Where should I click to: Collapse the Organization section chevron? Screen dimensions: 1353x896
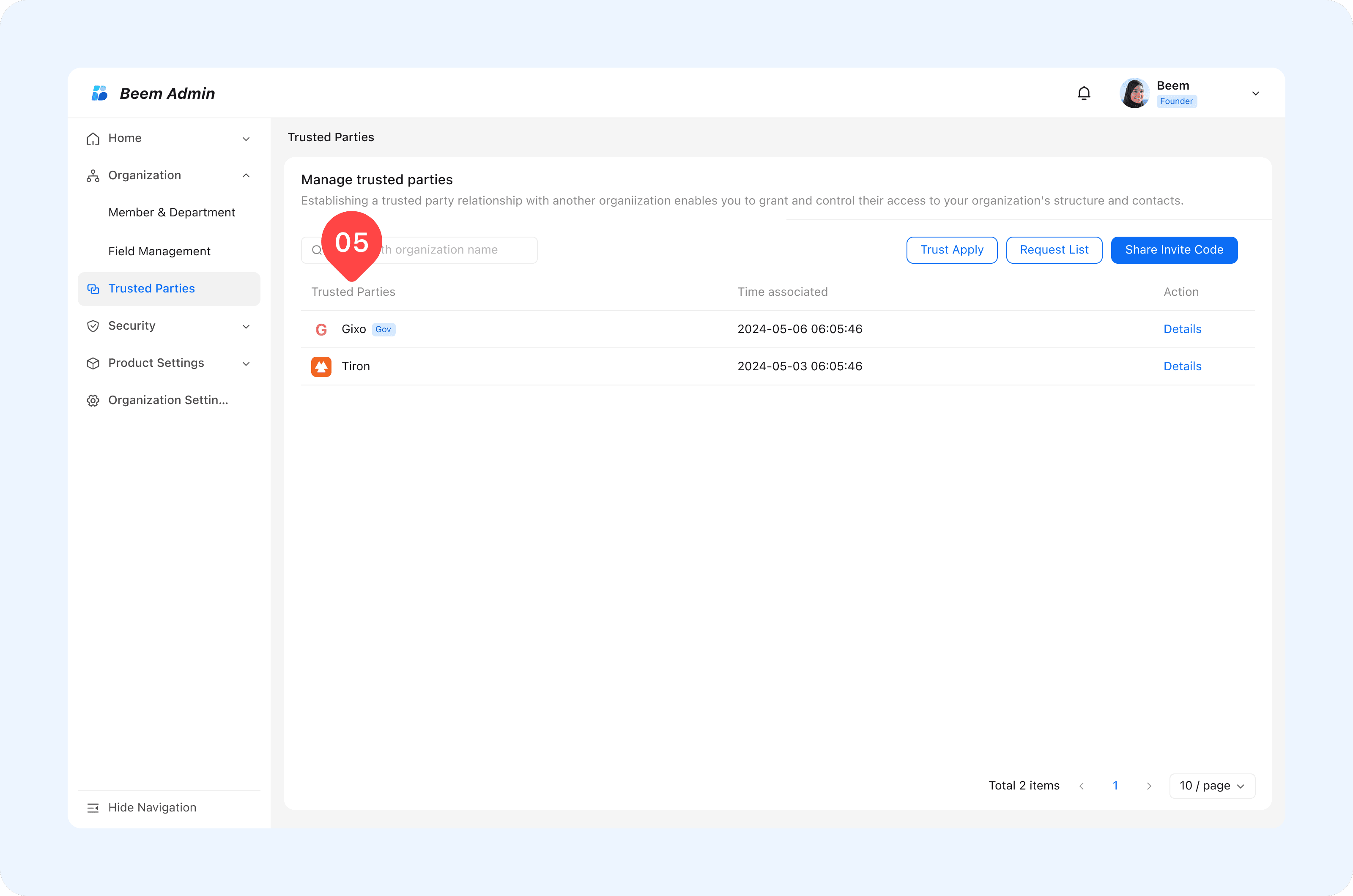(x=246, y=175)
